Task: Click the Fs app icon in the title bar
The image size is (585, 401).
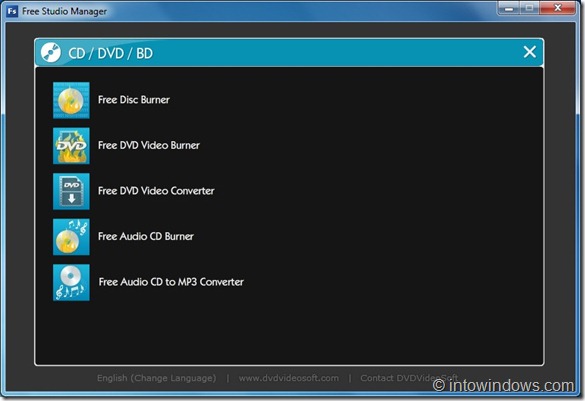Action: tap(12, 11)
